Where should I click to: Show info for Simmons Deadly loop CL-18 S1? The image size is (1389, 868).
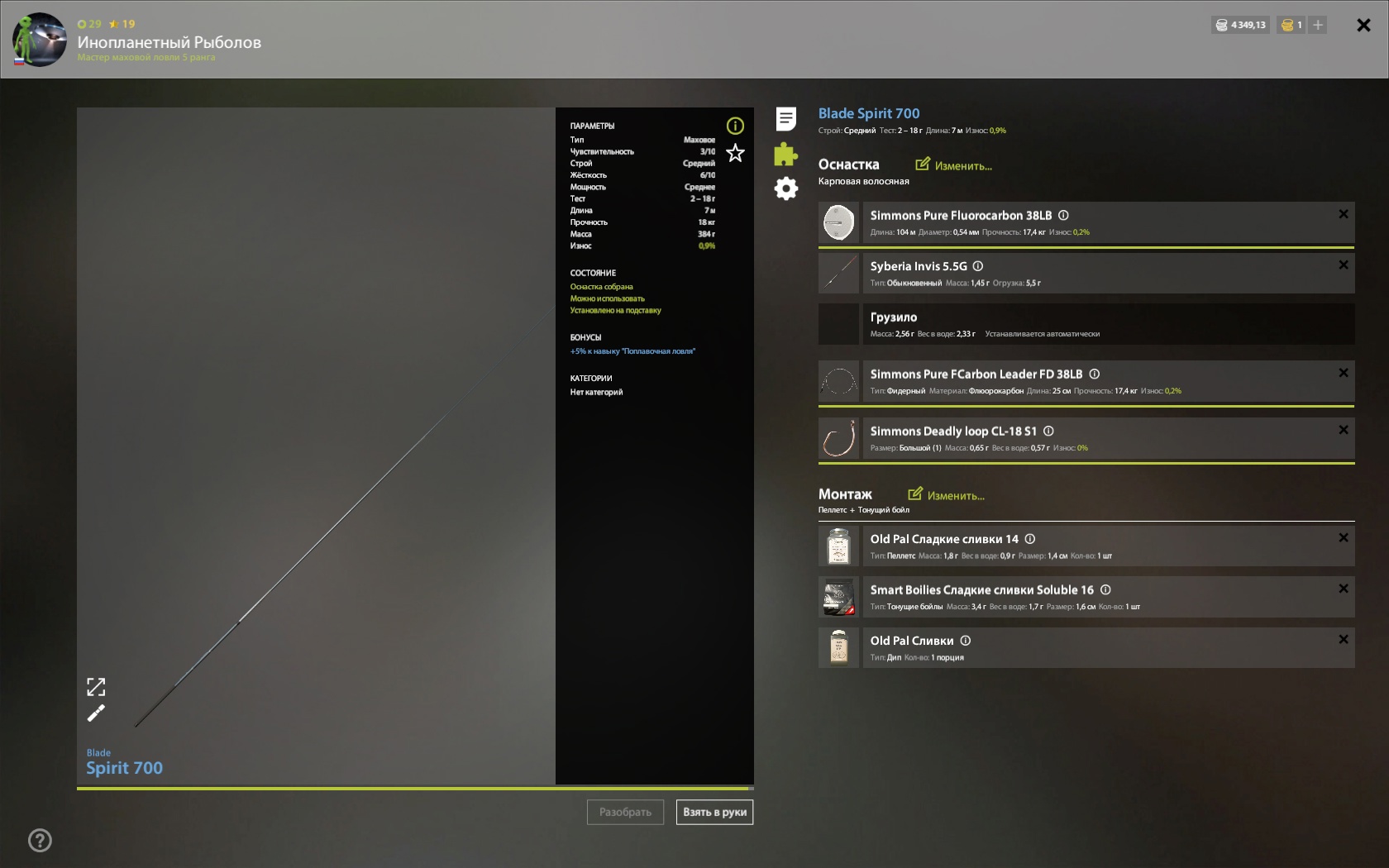click(1048, 431)
